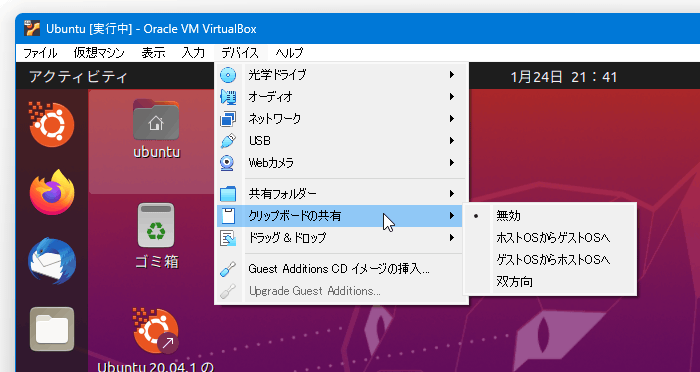Expand the 共有フォルダー submenu arrow
Viewport: 700px width, 372px height.
pos(452,194)
